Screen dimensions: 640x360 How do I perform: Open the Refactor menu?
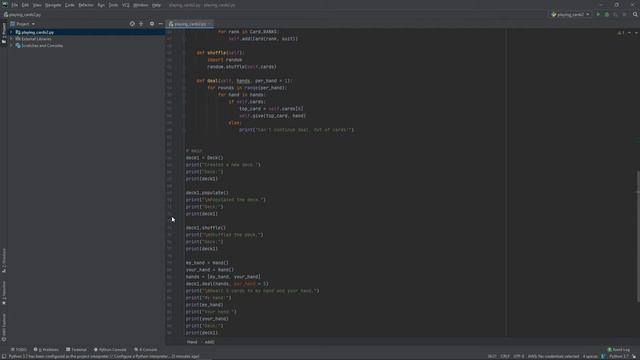86,5
